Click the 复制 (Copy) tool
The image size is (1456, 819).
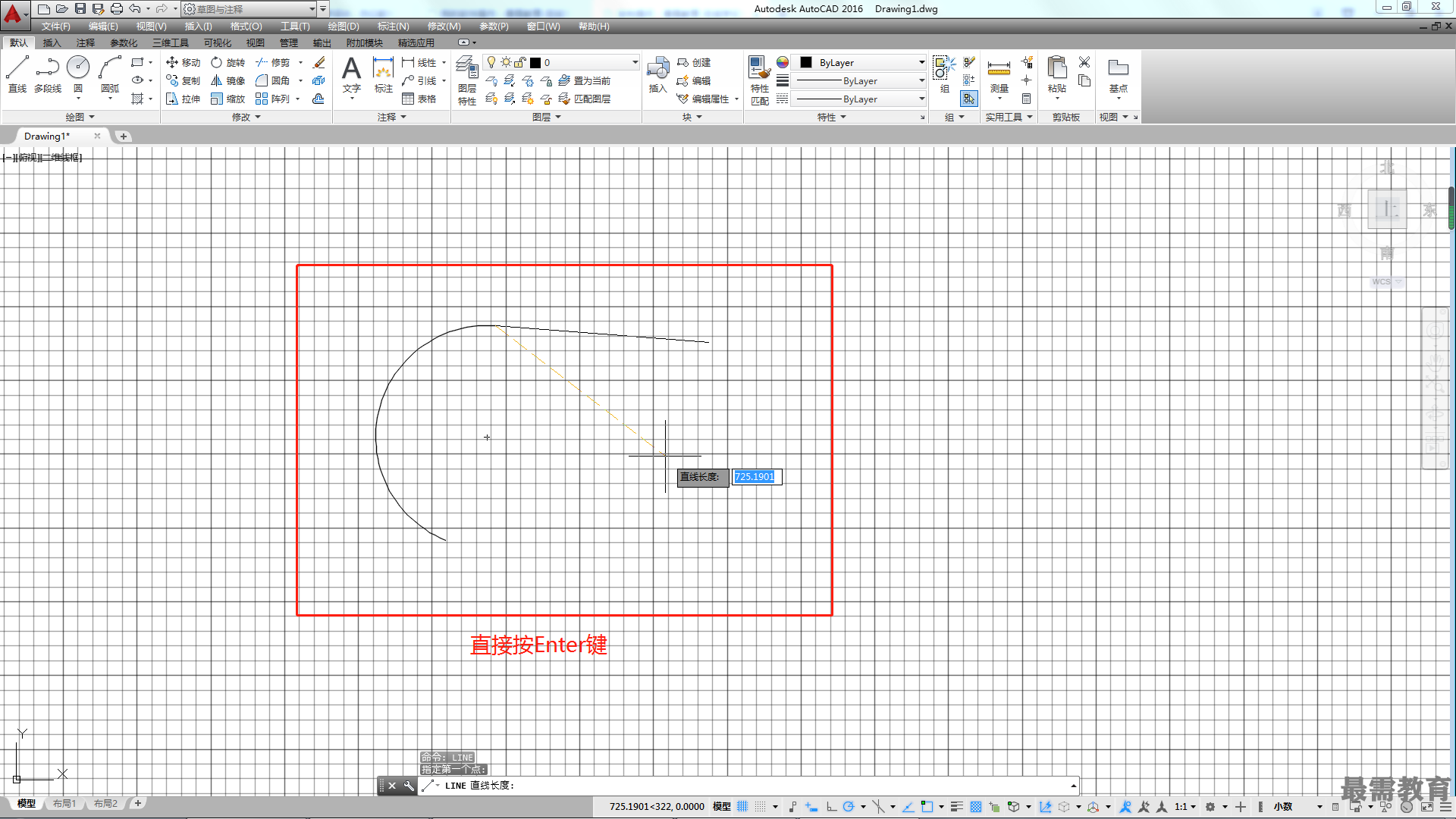(x=184, y=80)
